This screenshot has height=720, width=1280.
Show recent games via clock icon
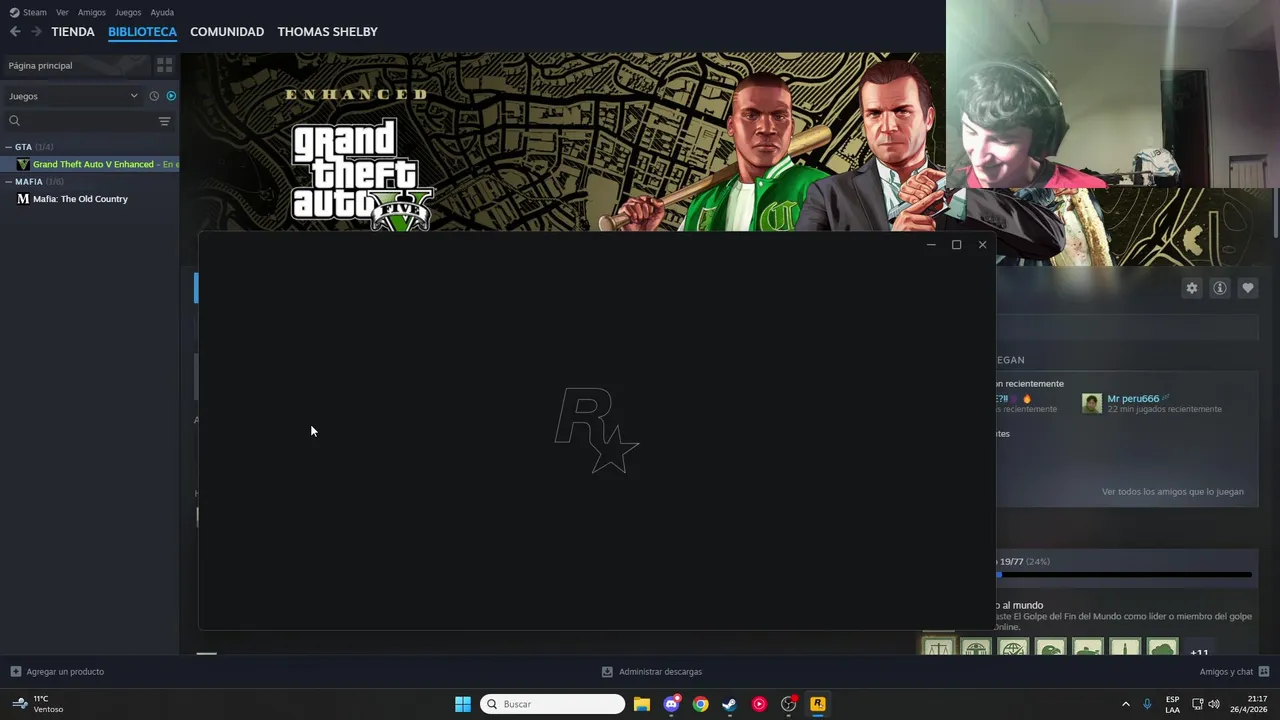[x=154, y=96]
